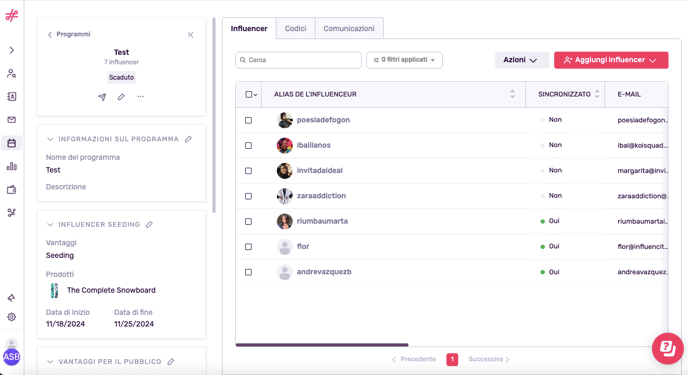Select the invitadaideal row checkbox

point(248,171)
